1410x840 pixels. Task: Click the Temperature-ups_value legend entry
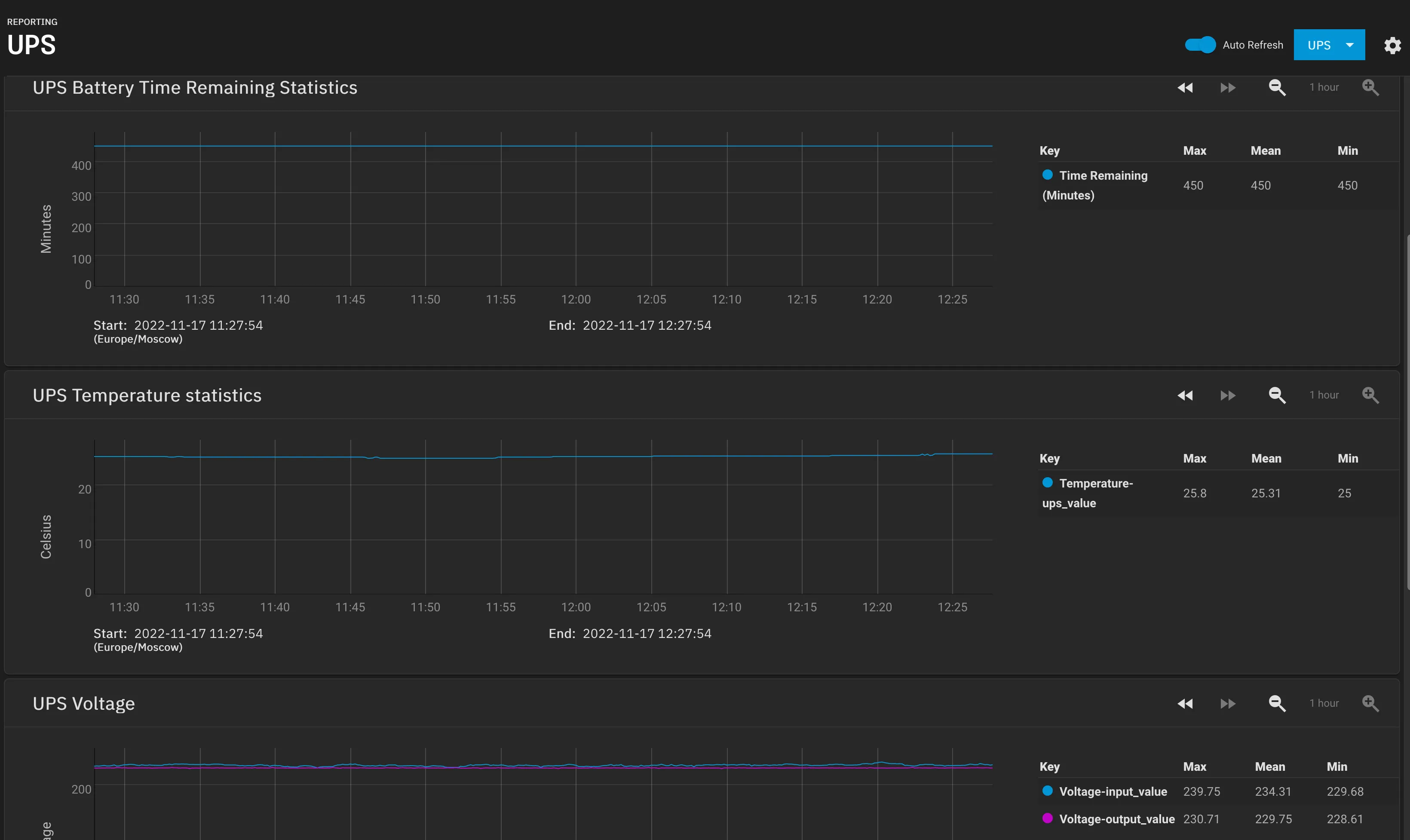[x=1087, y=493]
